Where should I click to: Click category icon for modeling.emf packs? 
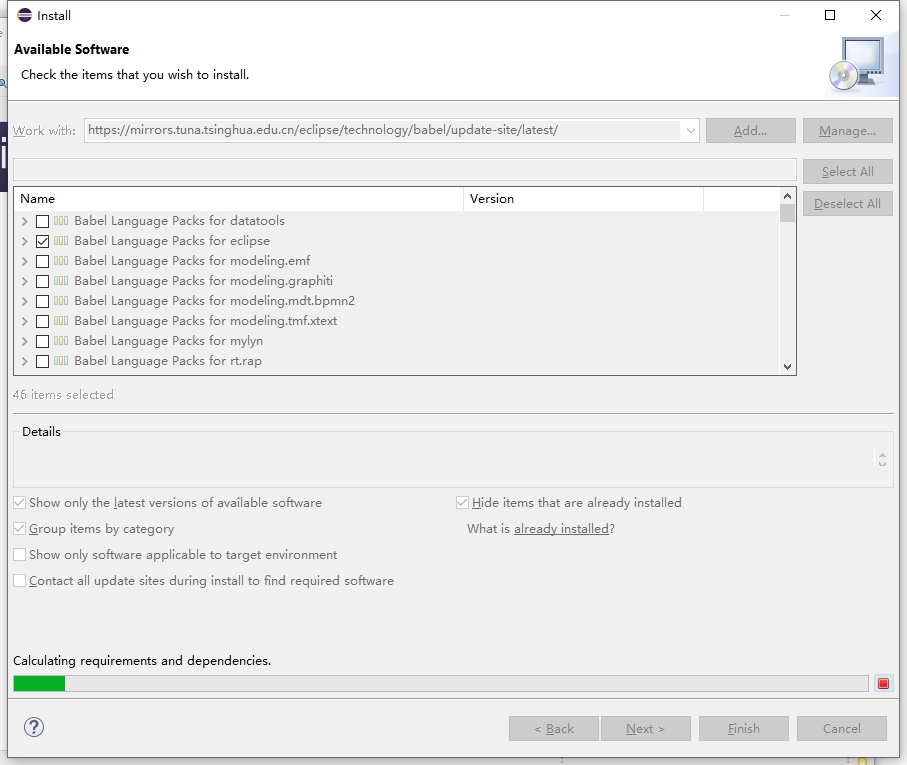pyautogui.click(x=61, y=260)
